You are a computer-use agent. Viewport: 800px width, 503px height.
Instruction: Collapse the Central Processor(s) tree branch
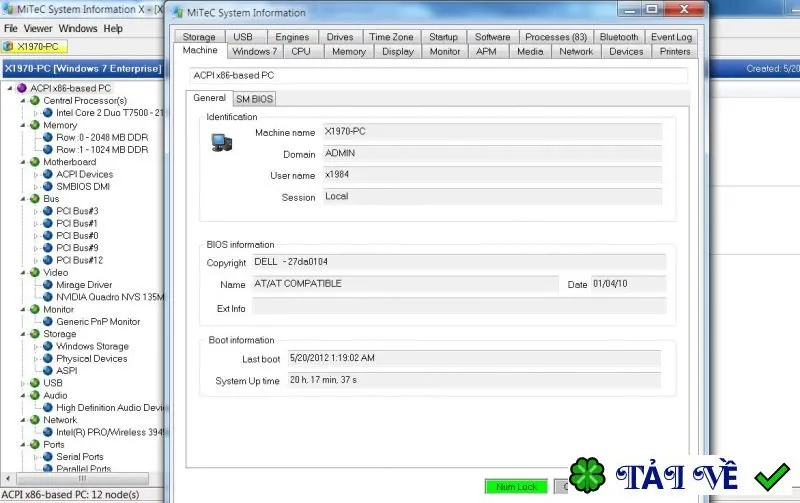point(23,100)
